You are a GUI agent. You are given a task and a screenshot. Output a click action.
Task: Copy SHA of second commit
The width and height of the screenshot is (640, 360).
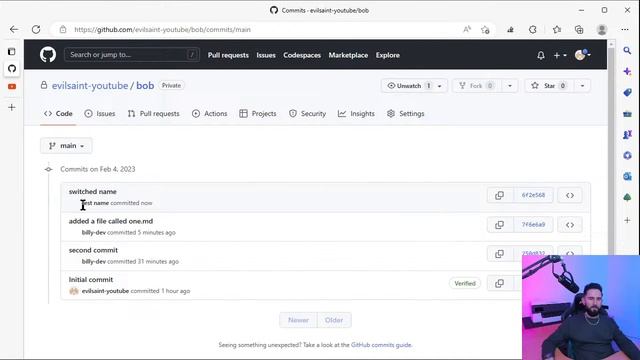point(499,254)
